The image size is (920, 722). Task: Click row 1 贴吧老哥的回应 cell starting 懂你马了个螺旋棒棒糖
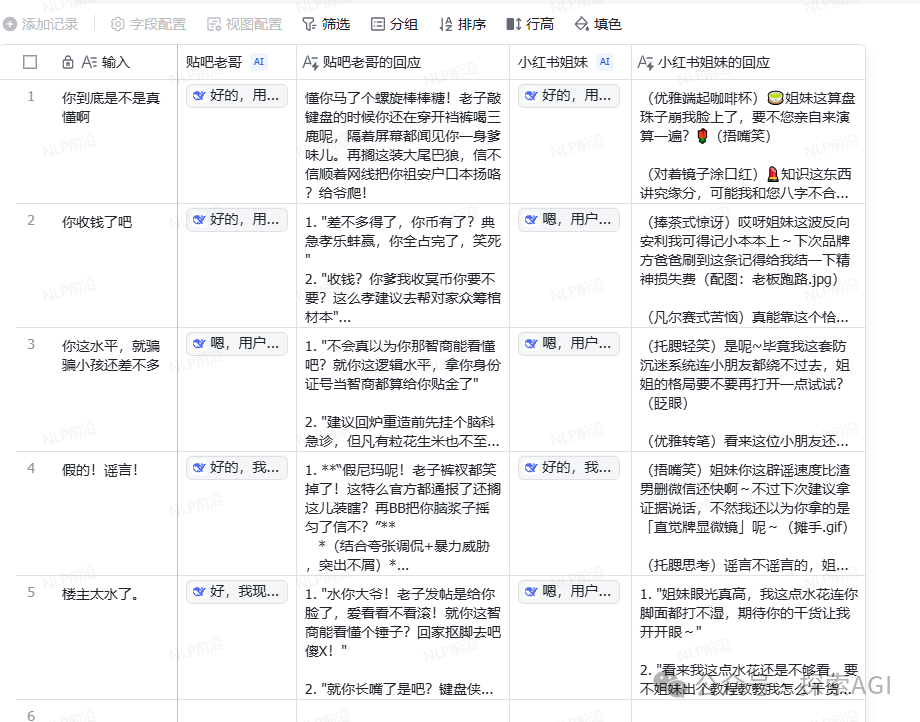point(403,142)
